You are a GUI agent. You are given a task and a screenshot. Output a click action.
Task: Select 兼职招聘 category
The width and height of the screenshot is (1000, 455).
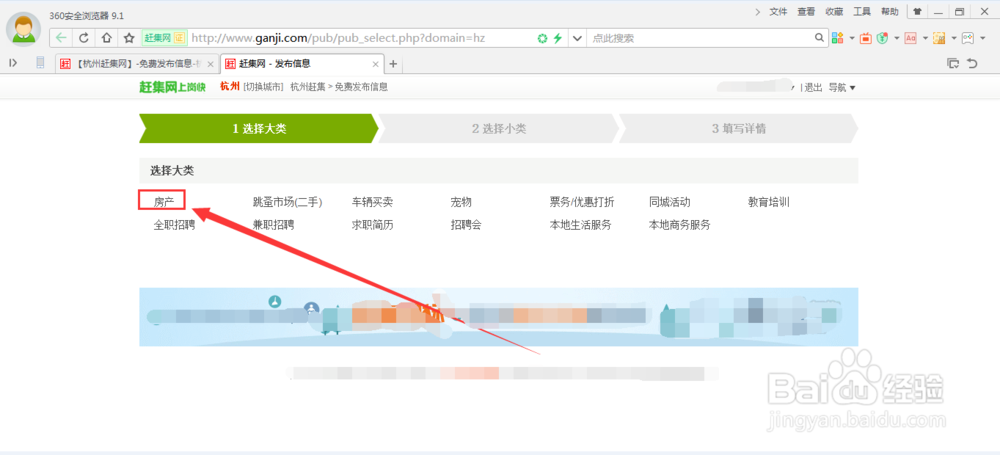274,225
